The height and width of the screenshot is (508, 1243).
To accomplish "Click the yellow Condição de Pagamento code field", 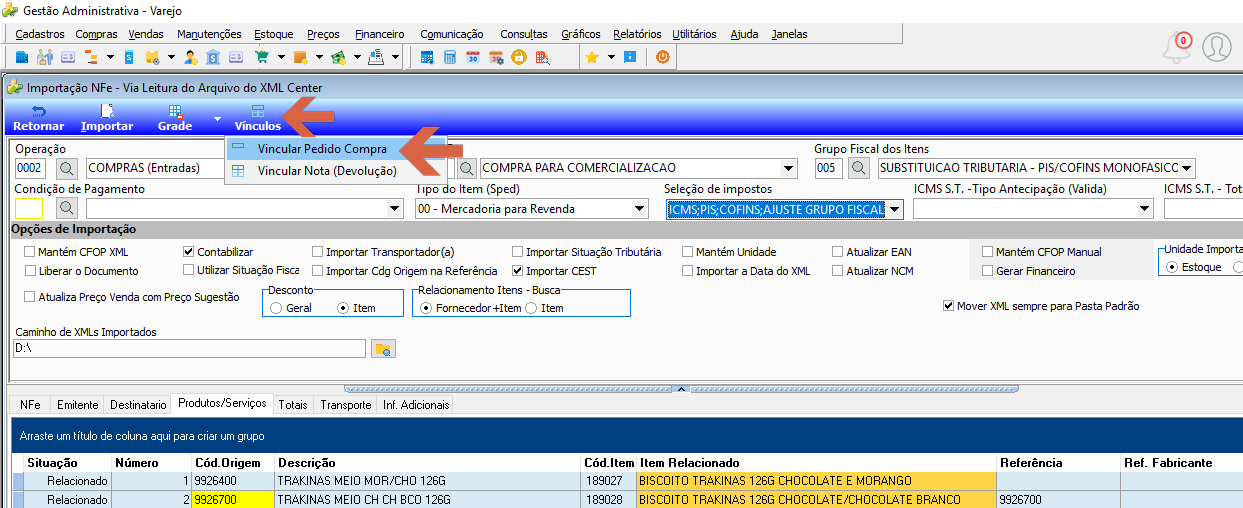I will coord(29,208).
